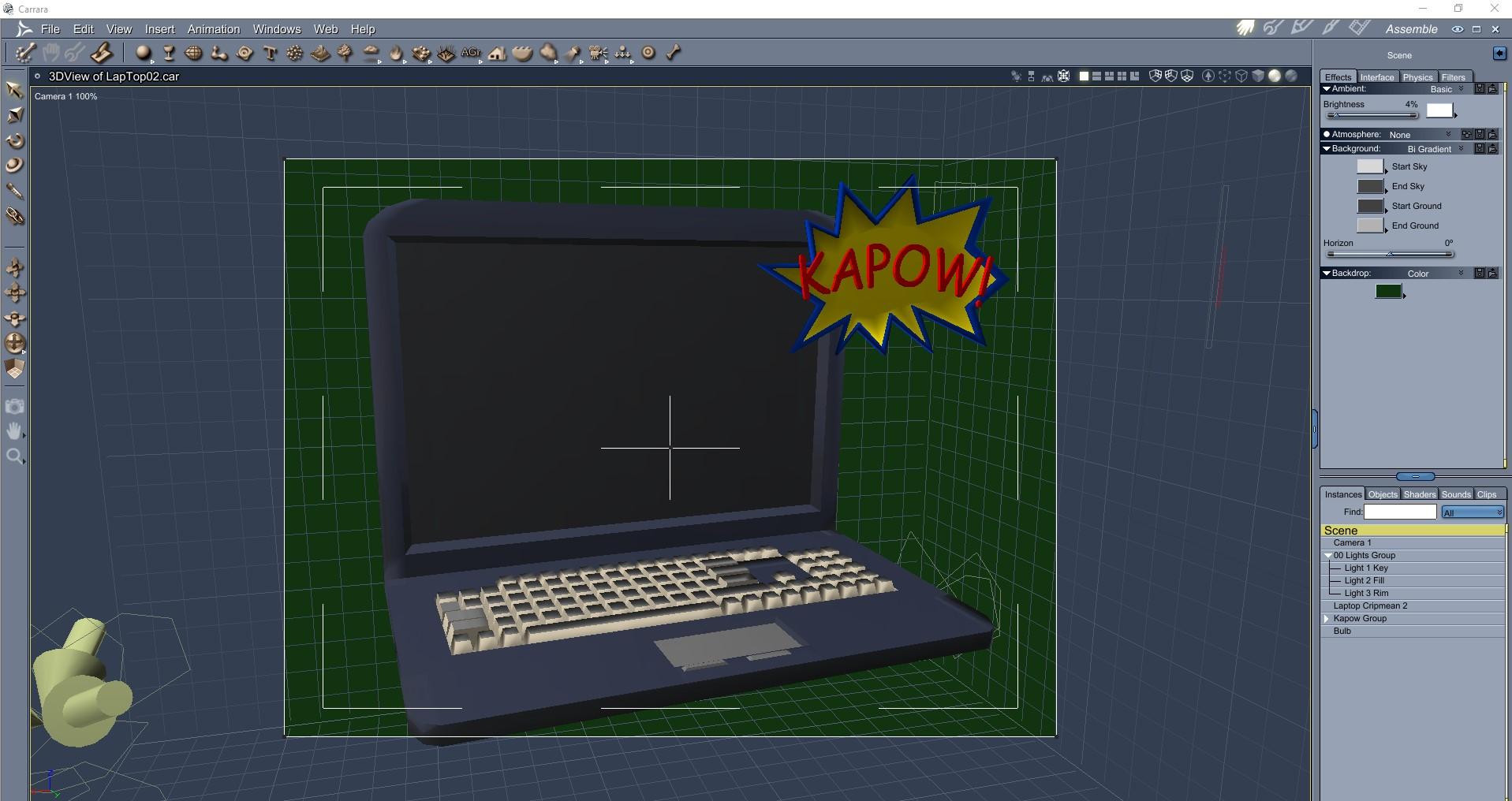
Task: Insert a bone using the bone icon
Action: pyautogui.click(x=673, y=53)
